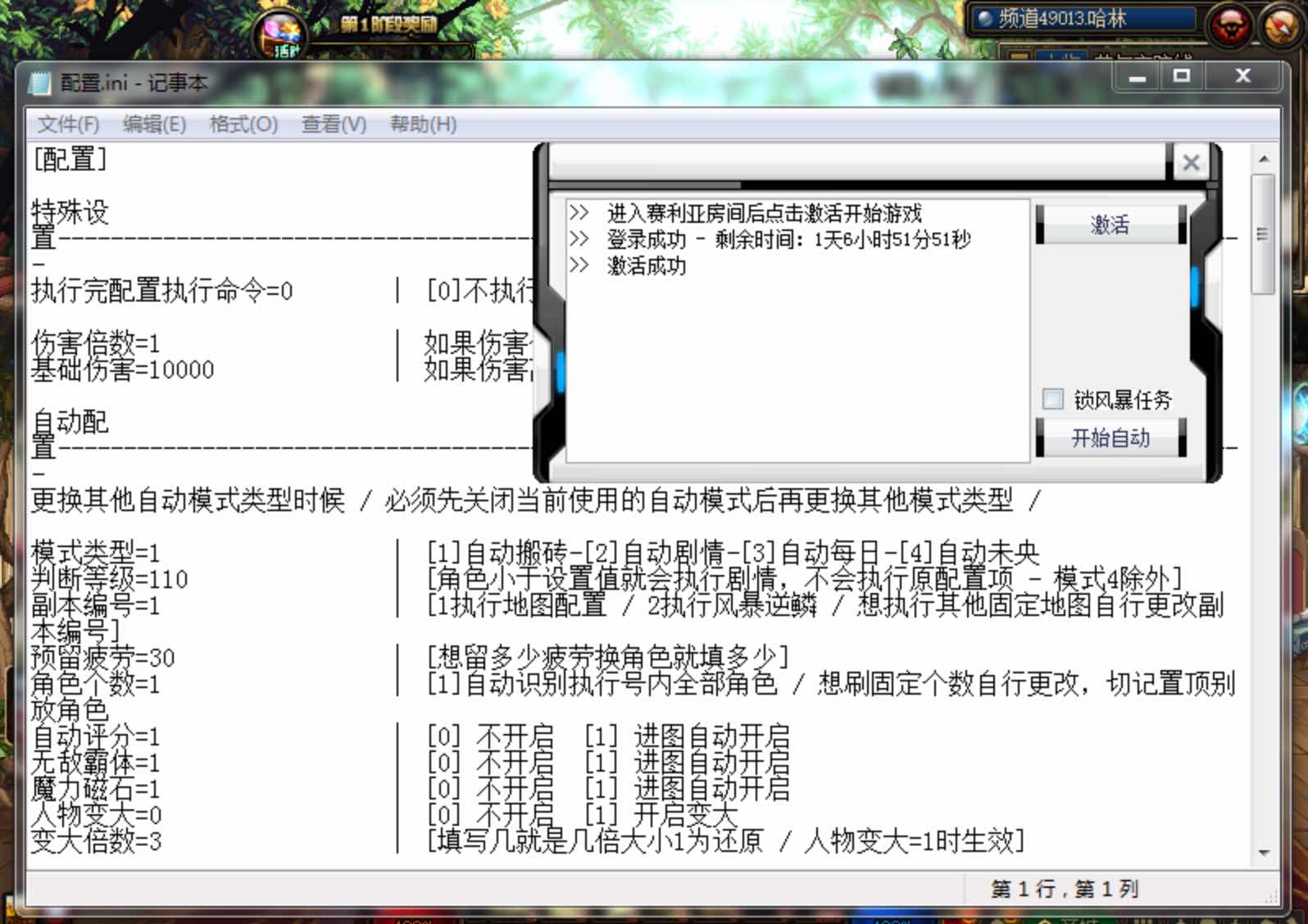Click the vertical scrollbar thumb in Notepad
The image size is (1308, 924).
pos(1263,233)
